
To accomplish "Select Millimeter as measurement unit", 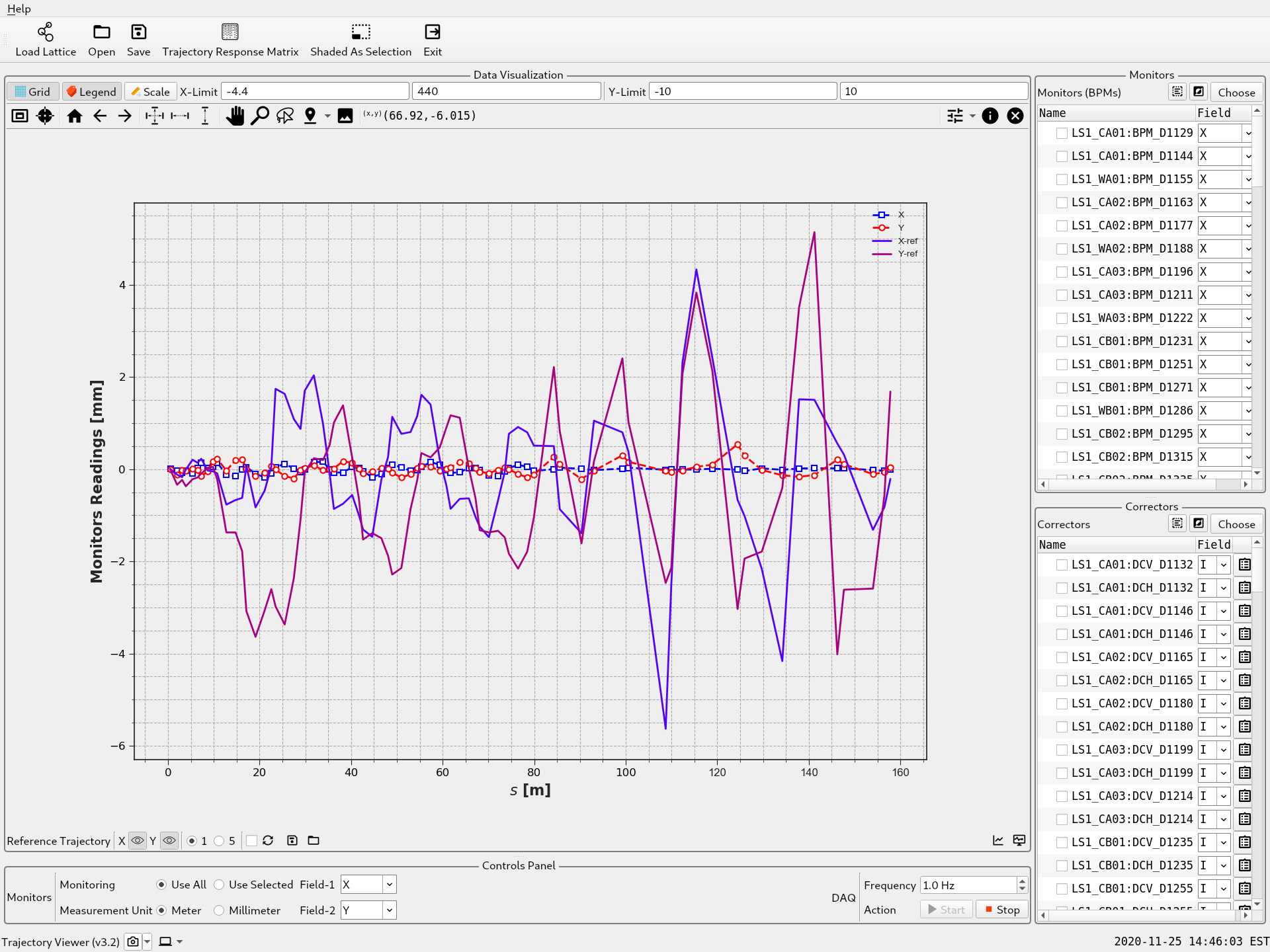I will click(x=219, y=910).
